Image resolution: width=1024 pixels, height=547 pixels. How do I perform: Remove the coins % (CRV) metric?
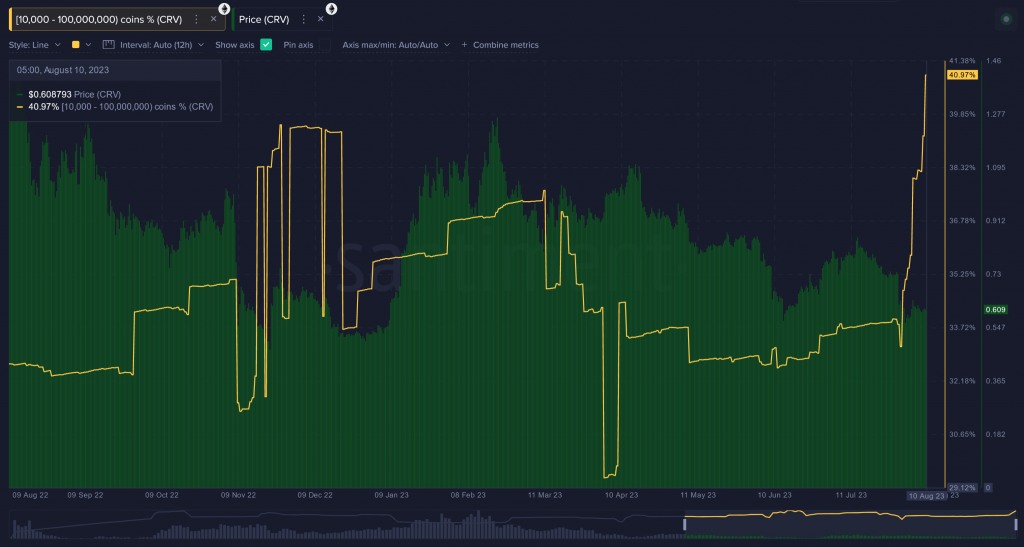(x=213, y=19)
